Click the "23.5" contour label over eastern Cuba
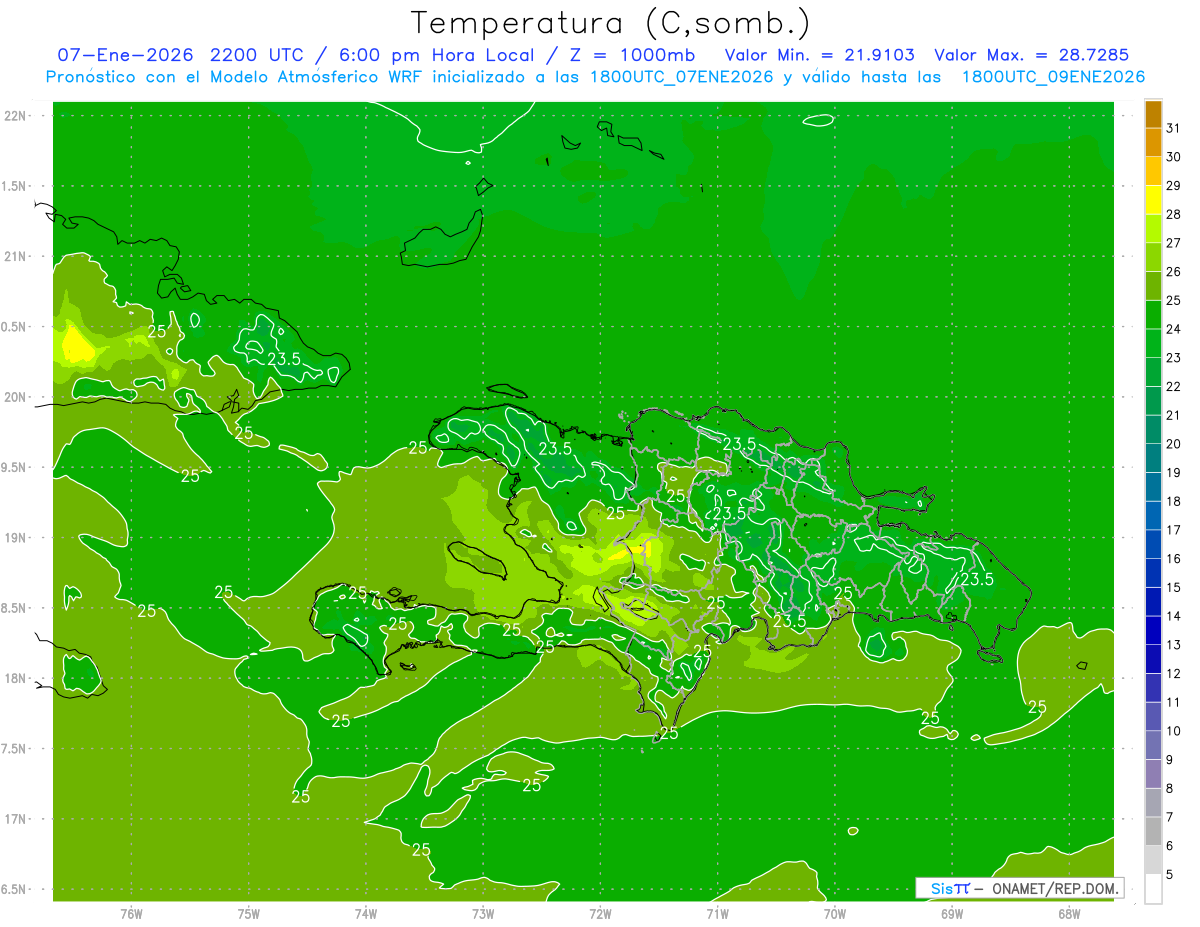The image size is (1200, 927). click(x=284, y=358)
